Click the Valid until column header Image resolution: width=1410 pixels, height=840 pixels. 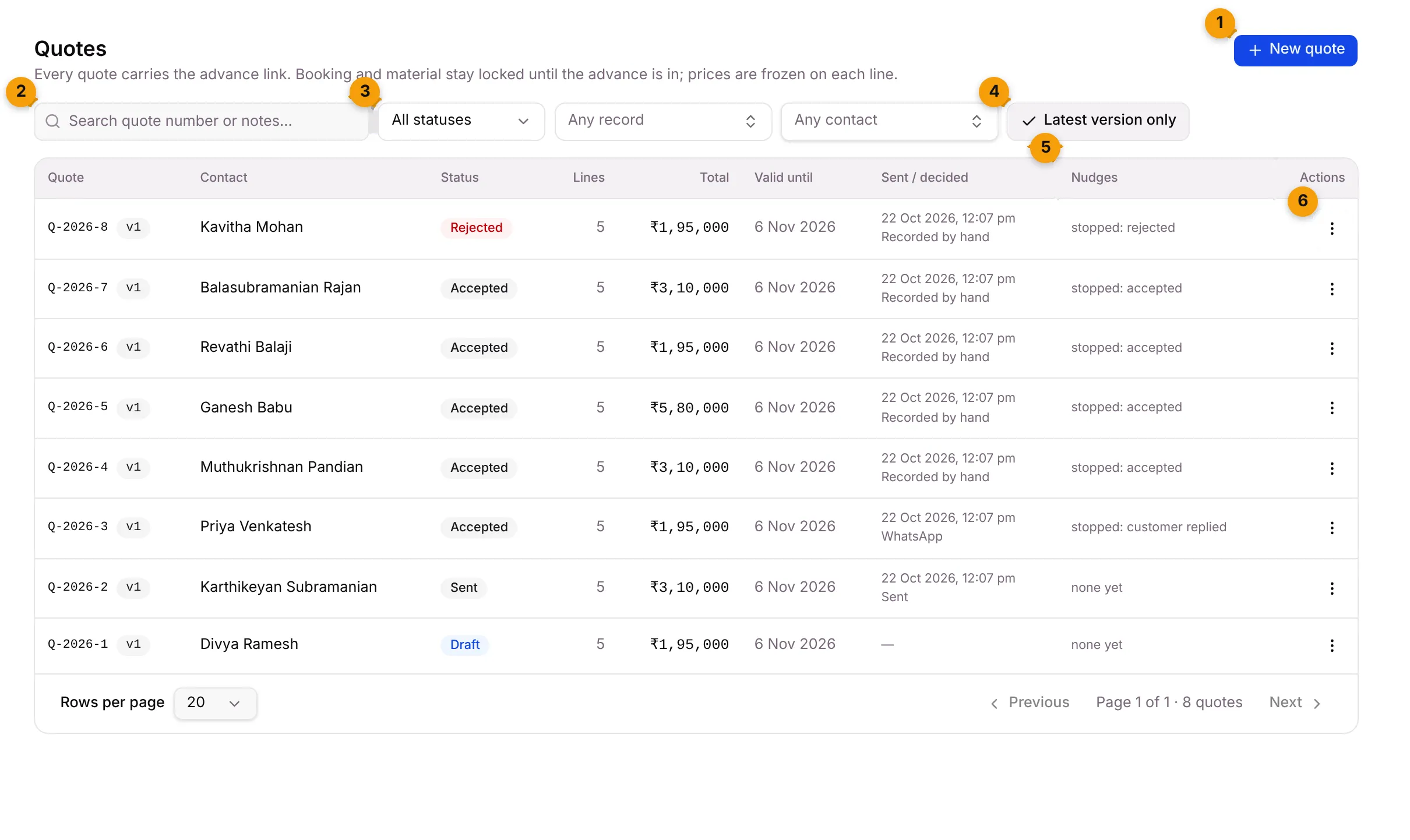(784, 178)
